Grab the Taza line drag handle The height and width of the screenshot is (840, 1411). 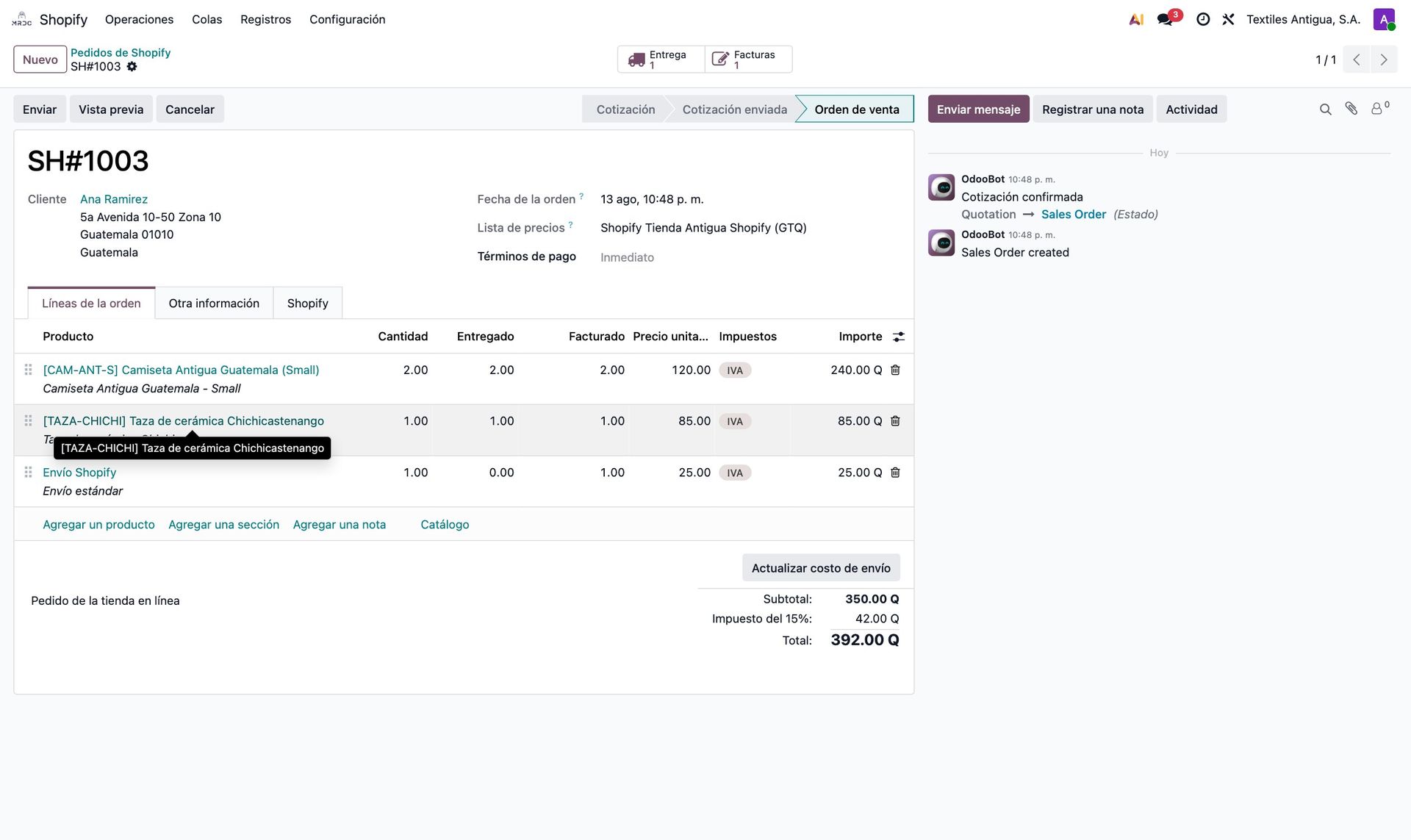click(28, 421)
